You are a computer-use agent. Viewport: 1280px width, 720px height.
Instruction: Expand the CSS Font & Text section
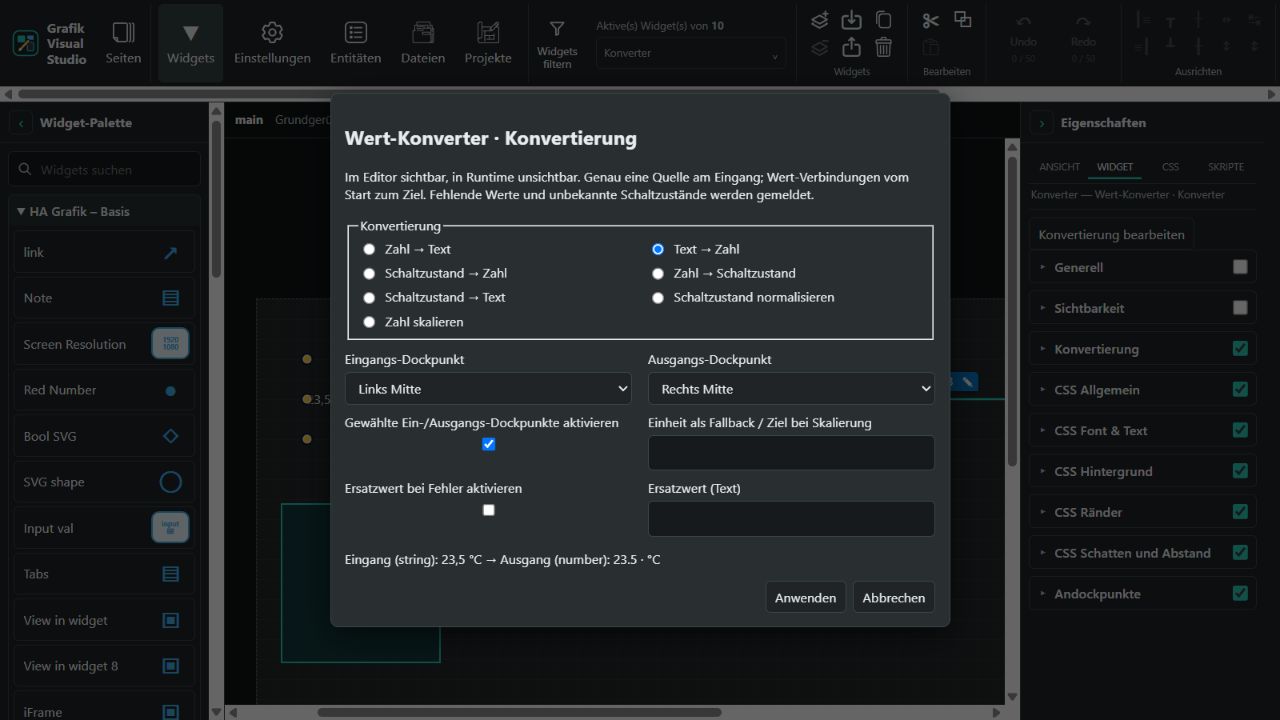pyautogui.click(x=1143, y=430)
